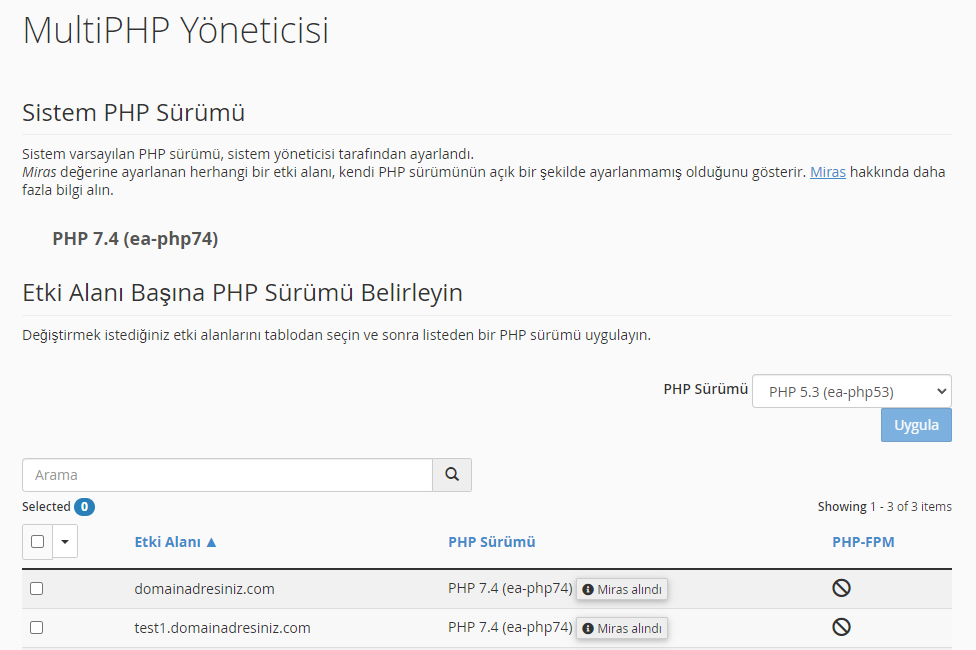
Task: Open the Miras link in the description
Action: [827, 171]
